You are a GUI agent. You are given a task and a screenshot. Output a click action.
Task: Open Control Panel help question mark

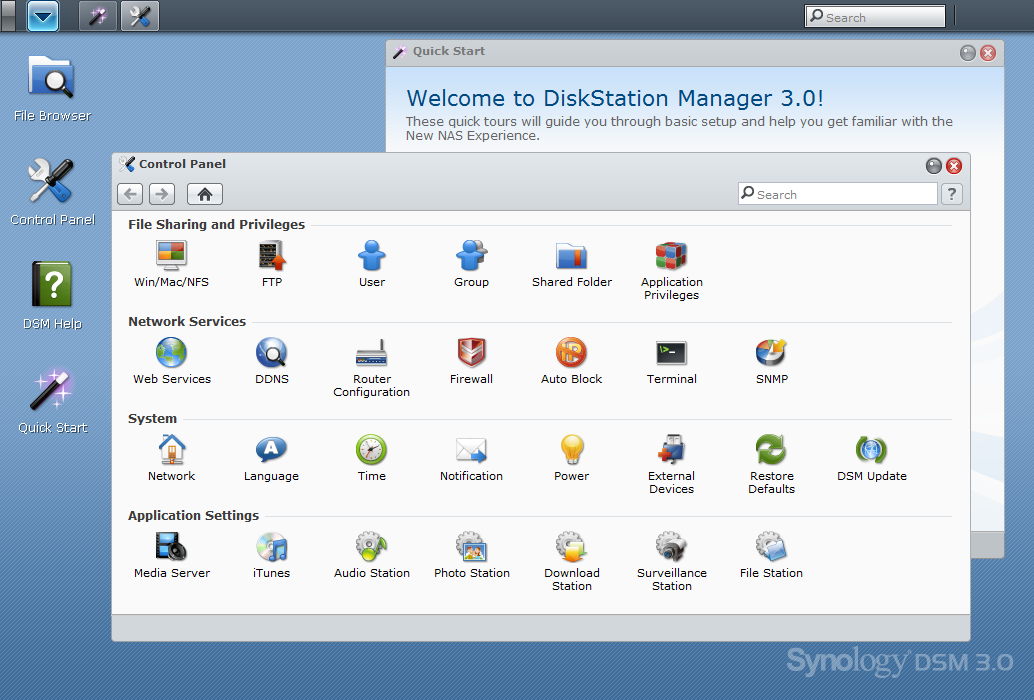click(952, 194)
